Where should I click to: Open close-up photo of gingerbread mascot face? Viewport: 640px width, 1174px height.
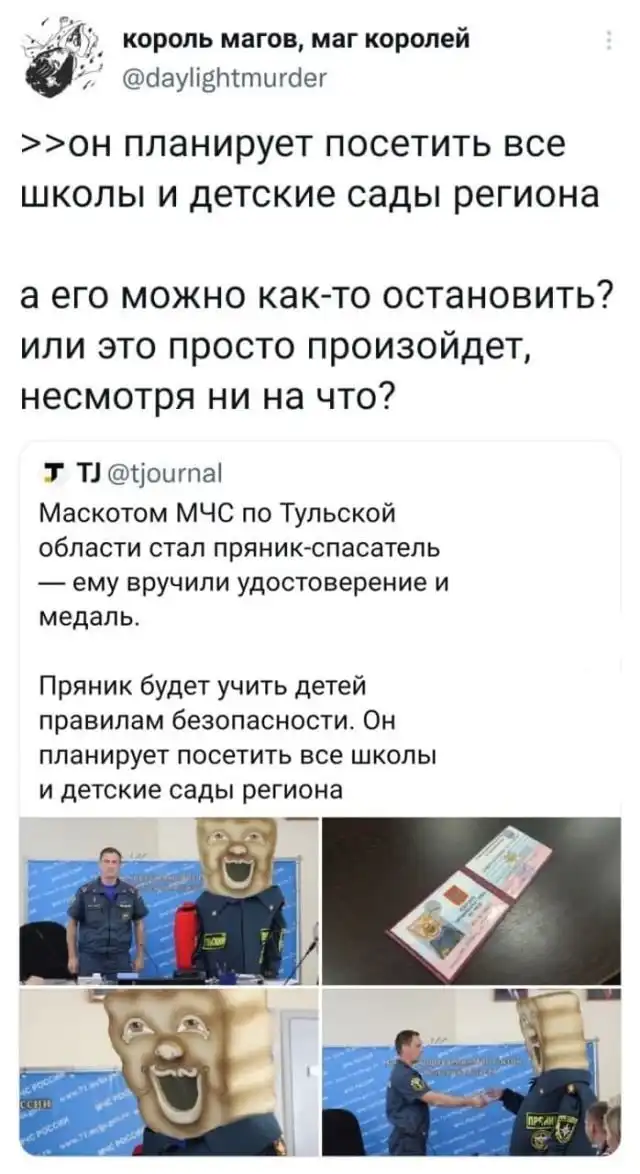click(169, 1071)
